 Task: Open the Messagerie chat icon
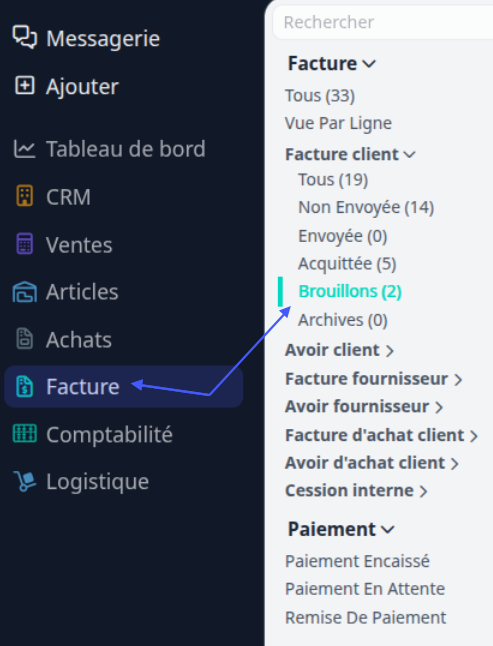[25, 37]
